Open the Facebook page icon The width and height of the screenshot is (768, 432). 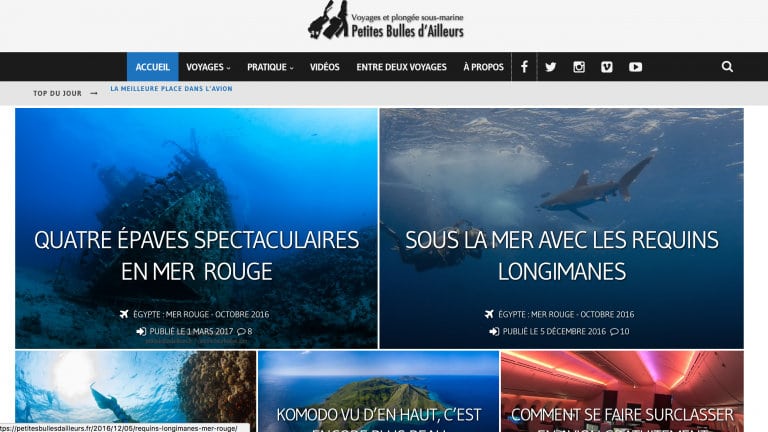coord(524,67)
